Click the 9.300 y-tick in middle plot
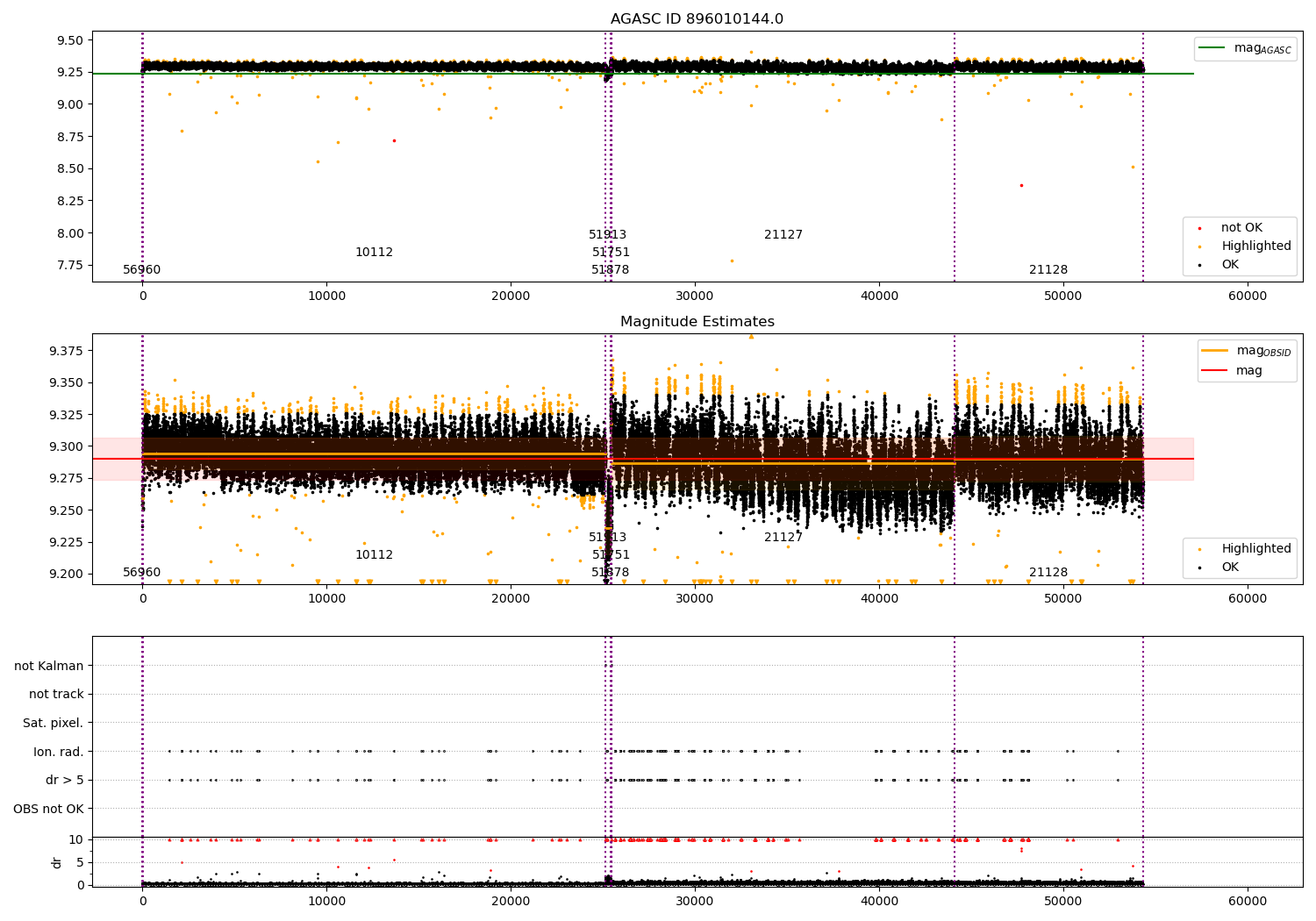The image size is (1316, 921). click(x=66, y=446)
